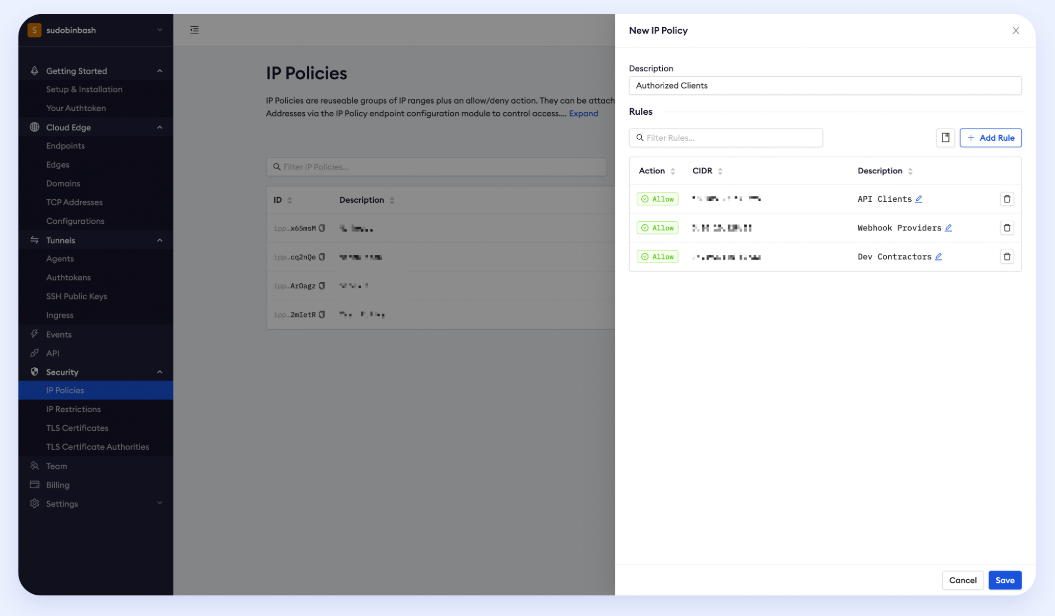Go to Edges in sidebar
The image size is (1055, 616).
point(58,165)
